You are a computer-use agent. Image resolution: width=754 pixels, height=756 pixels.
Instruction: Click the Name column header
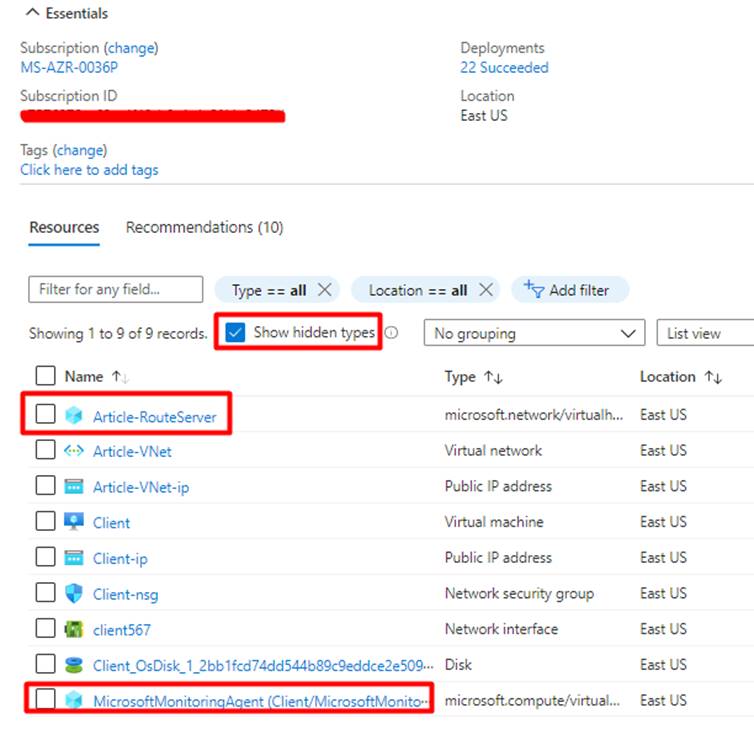(x=84, y=377)
